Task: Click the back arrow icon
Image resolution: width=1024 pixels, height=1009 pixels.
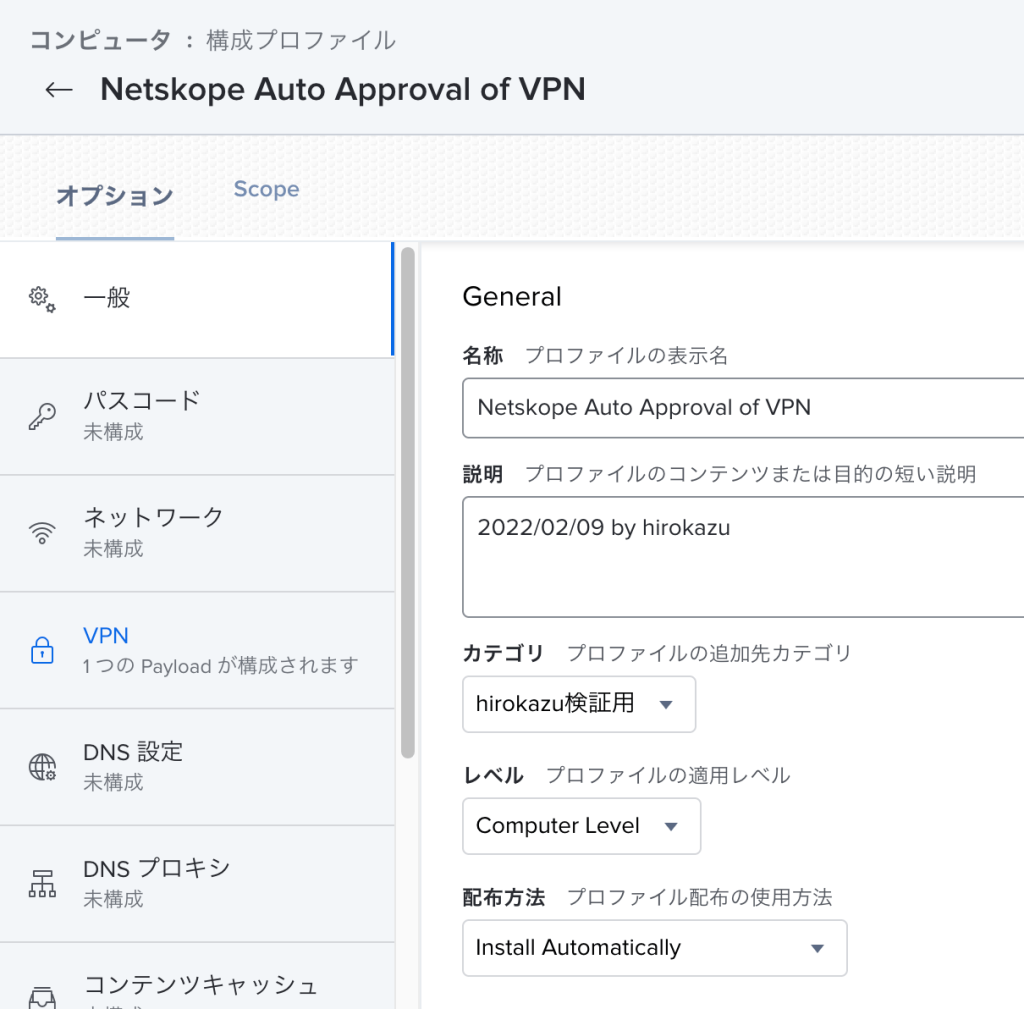Action: tap(59, 89)
